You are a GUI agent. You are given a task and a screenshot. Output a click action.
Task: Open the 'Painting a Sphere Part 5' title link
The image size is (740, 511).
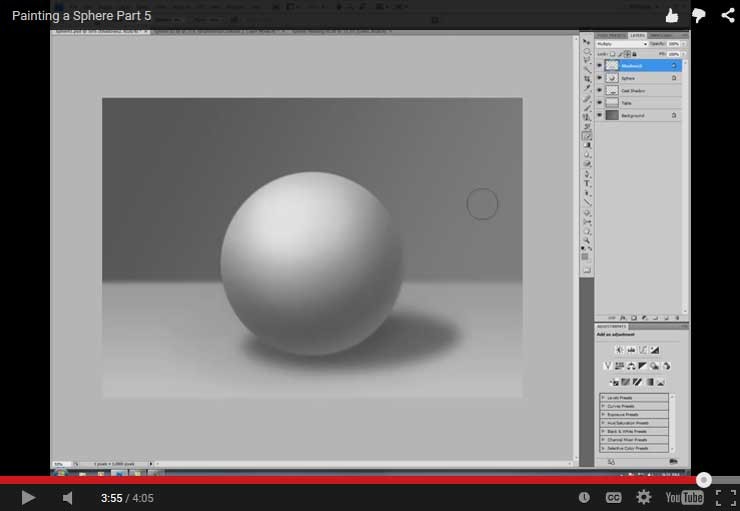coord(82,16)
